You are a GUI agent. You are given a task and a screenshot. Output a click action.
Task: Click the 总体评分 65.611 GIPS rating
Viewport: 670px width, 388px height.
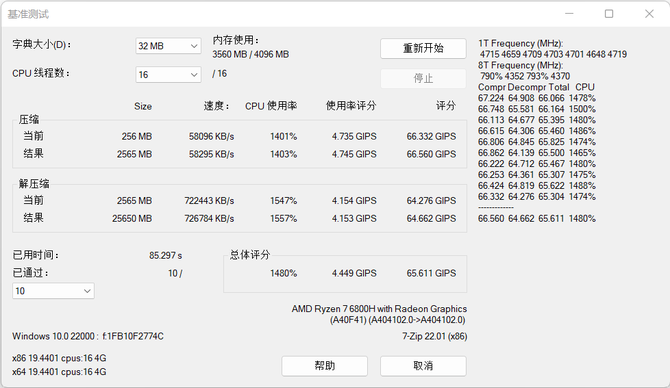431,273
